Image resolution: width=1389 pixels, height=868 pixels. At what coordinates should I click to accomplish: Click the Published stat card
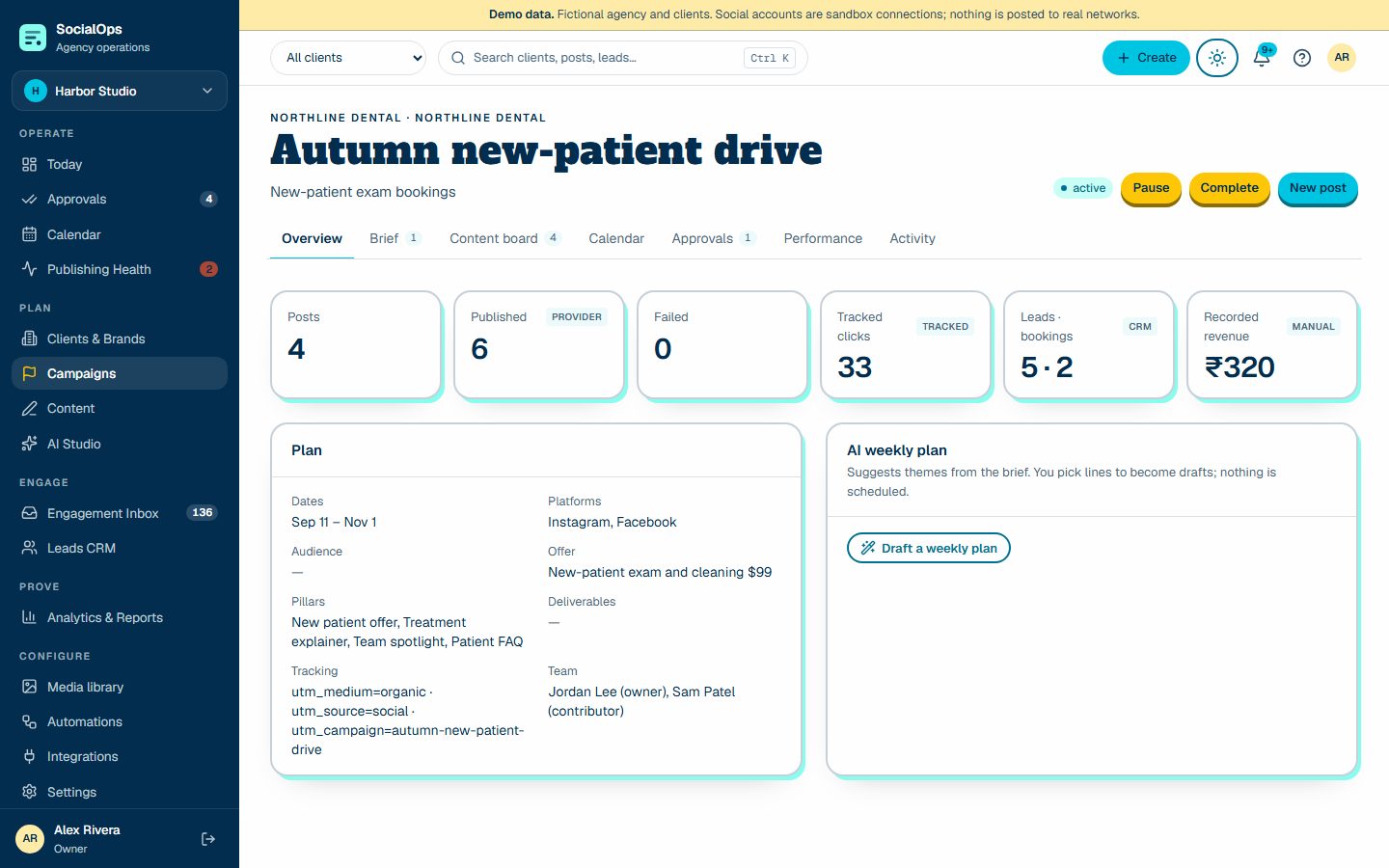point(539,344)
